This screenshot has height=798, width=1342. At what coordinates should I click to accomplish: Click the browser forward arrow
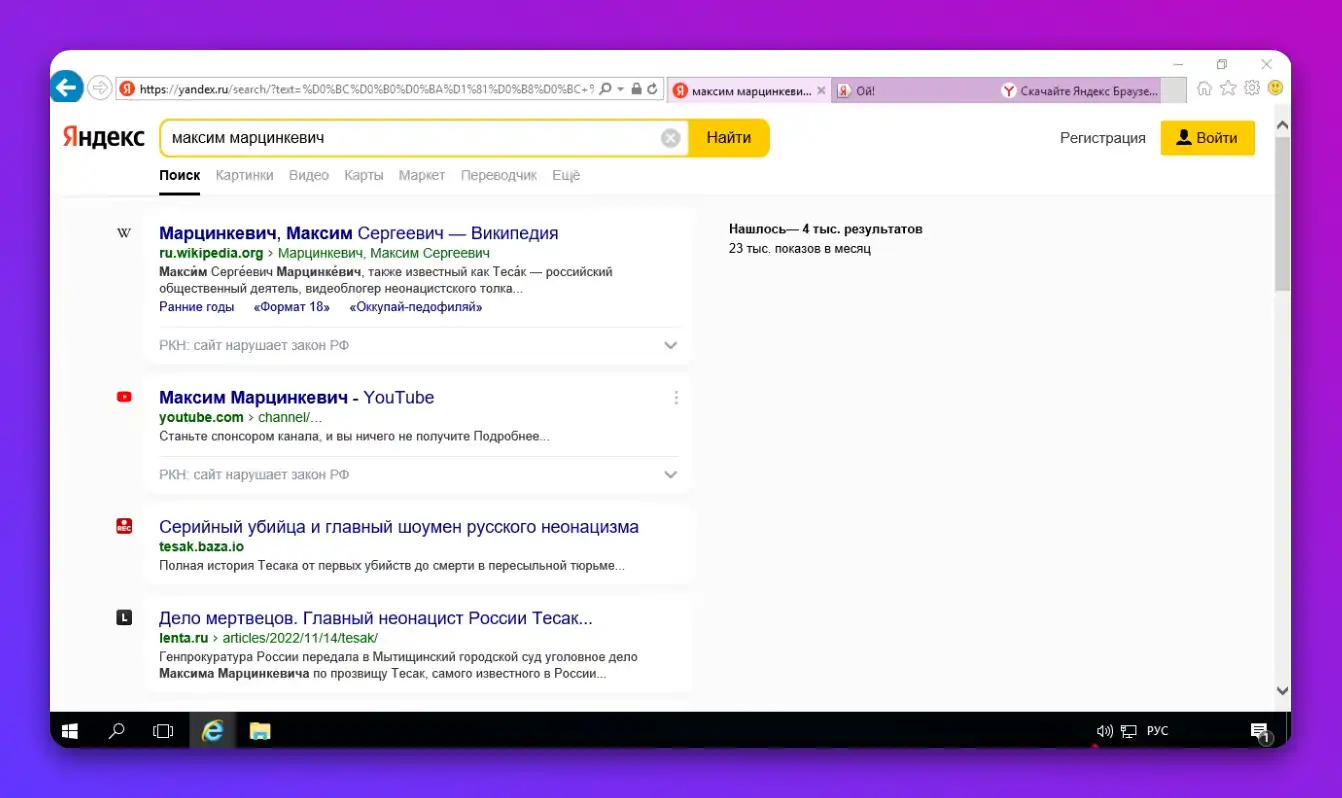99,88
